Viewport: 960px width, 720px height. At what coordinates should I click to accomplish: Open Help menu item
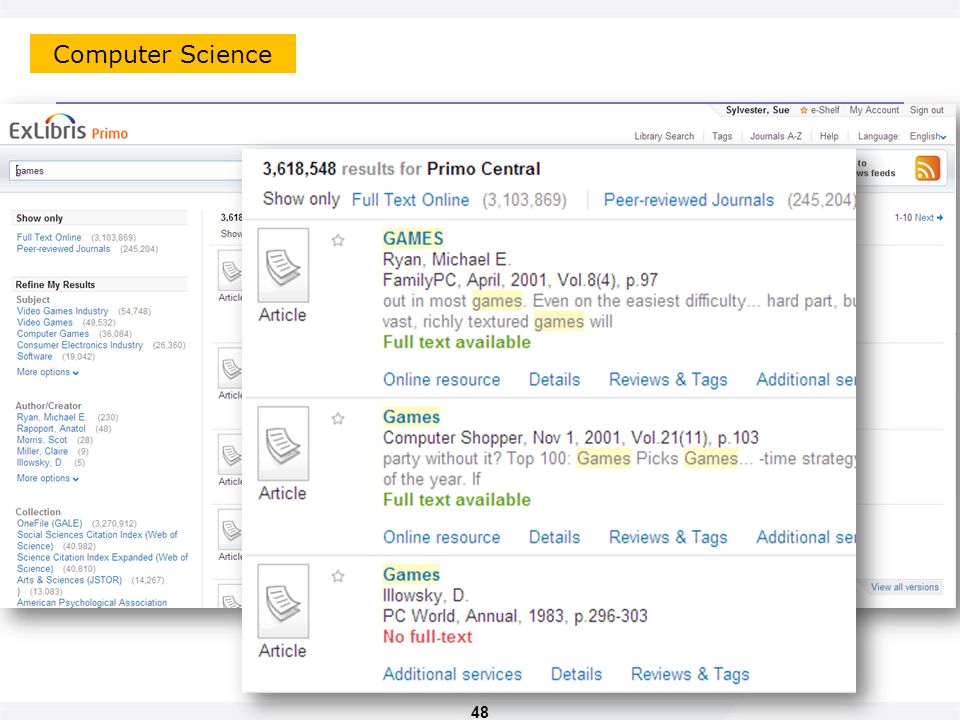(829, 137)
